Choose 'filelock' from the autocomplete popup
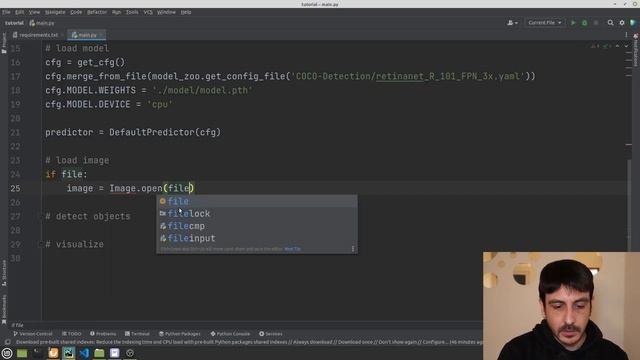640x360 pixels. tap(257, 213)
